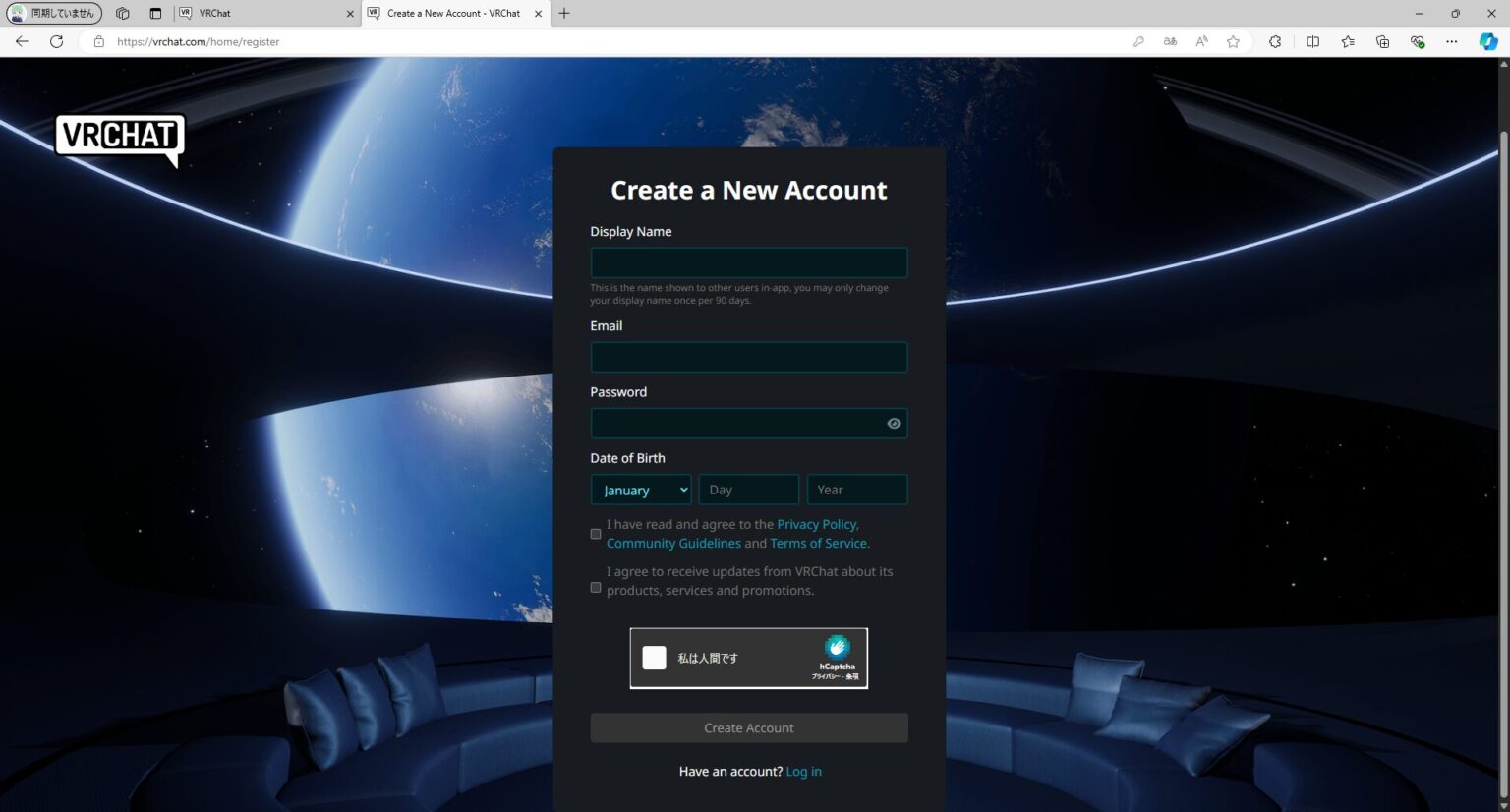The image size is (1510, 812).
Task: Open the Copilot sidebar icon
Action: tap(1488, 41)
